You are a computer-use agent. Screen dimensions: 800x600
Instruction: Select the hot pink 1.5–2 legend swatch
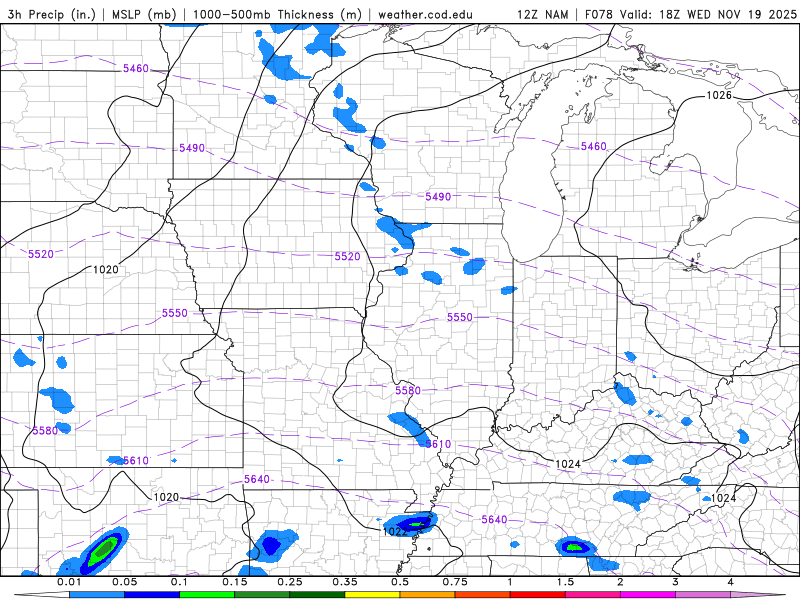pyautogui.click(x=593, y=595)
